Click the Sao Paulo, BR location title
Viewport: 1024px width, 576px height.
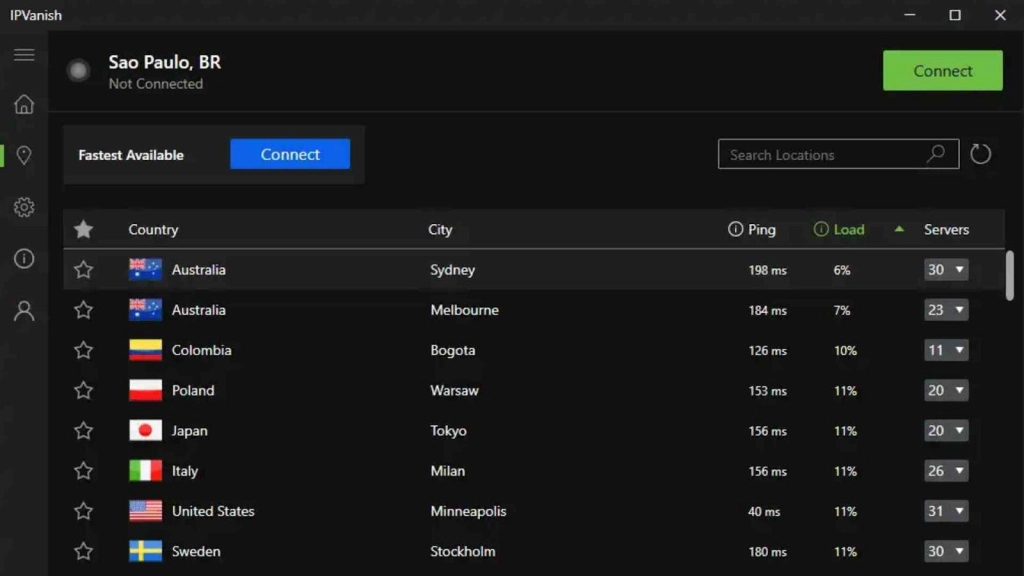(165, 62)
